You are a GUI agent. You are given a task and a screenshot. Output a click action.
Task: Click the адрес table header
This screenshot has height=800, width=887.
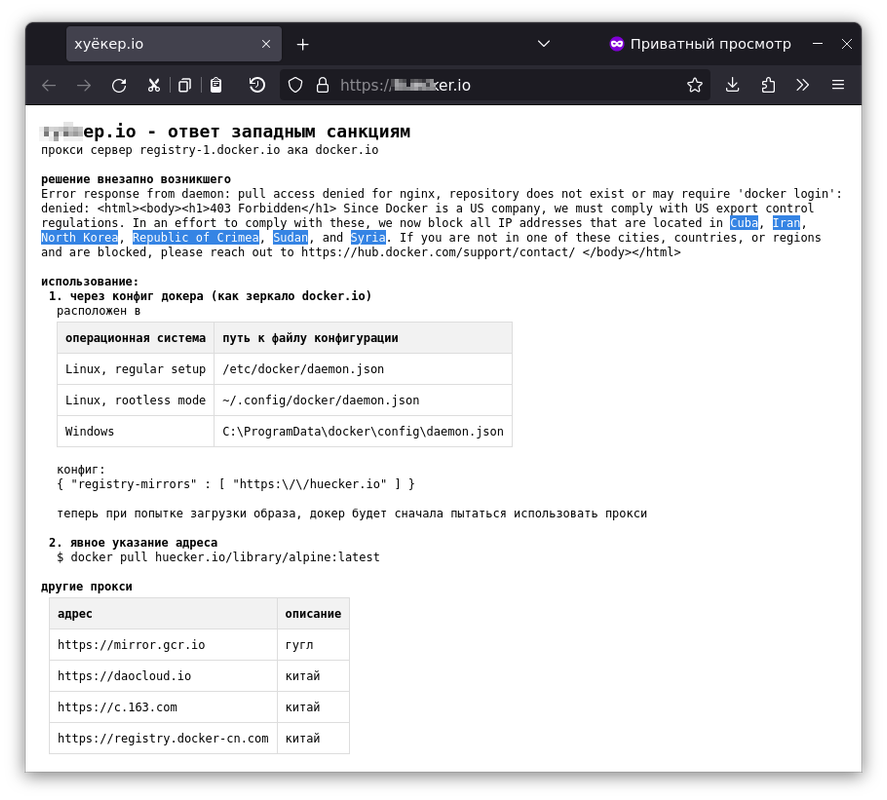[x=163, y=614]
